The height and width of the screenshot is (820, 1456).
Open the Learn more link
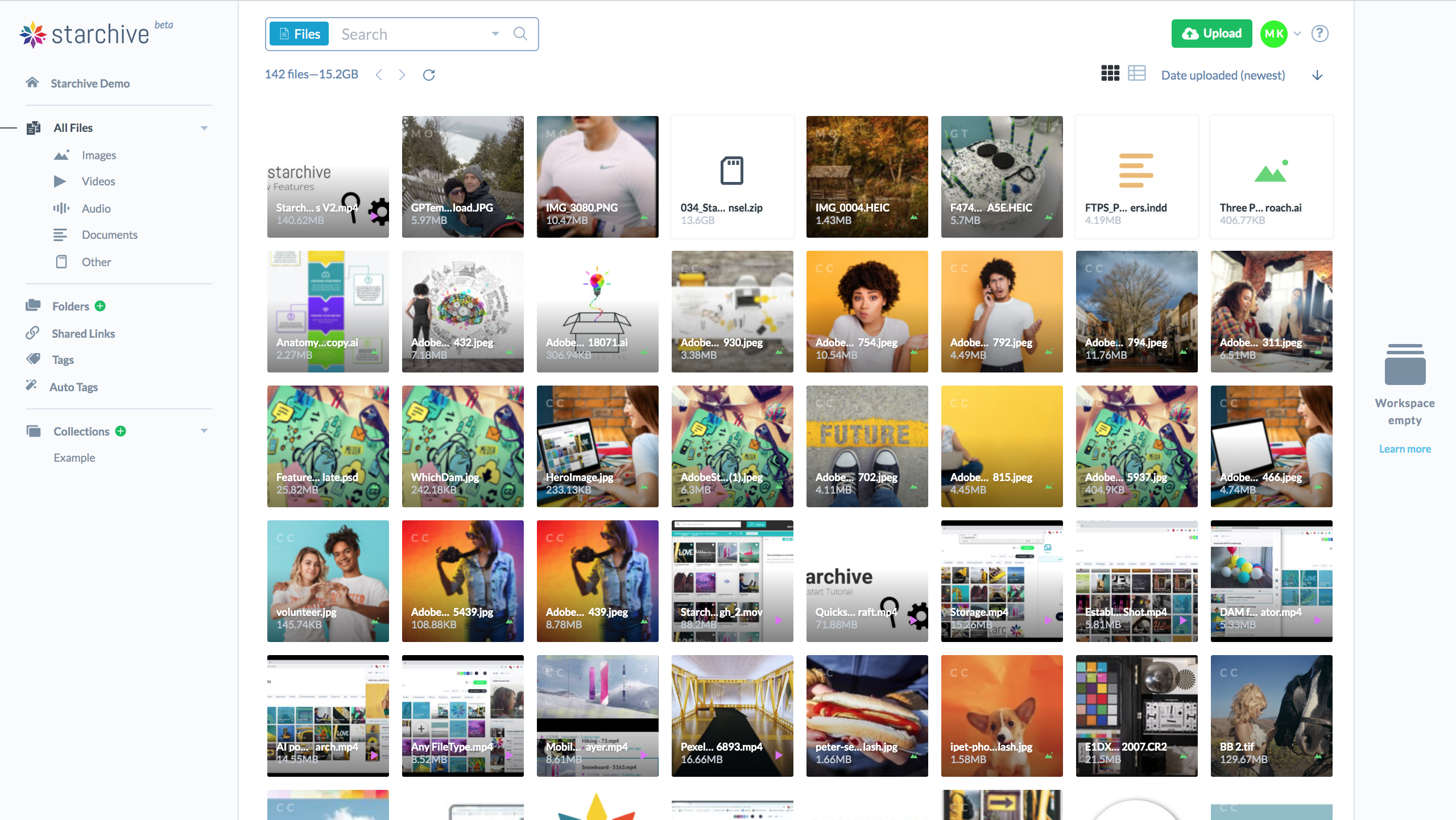[x=1405, y=449]
